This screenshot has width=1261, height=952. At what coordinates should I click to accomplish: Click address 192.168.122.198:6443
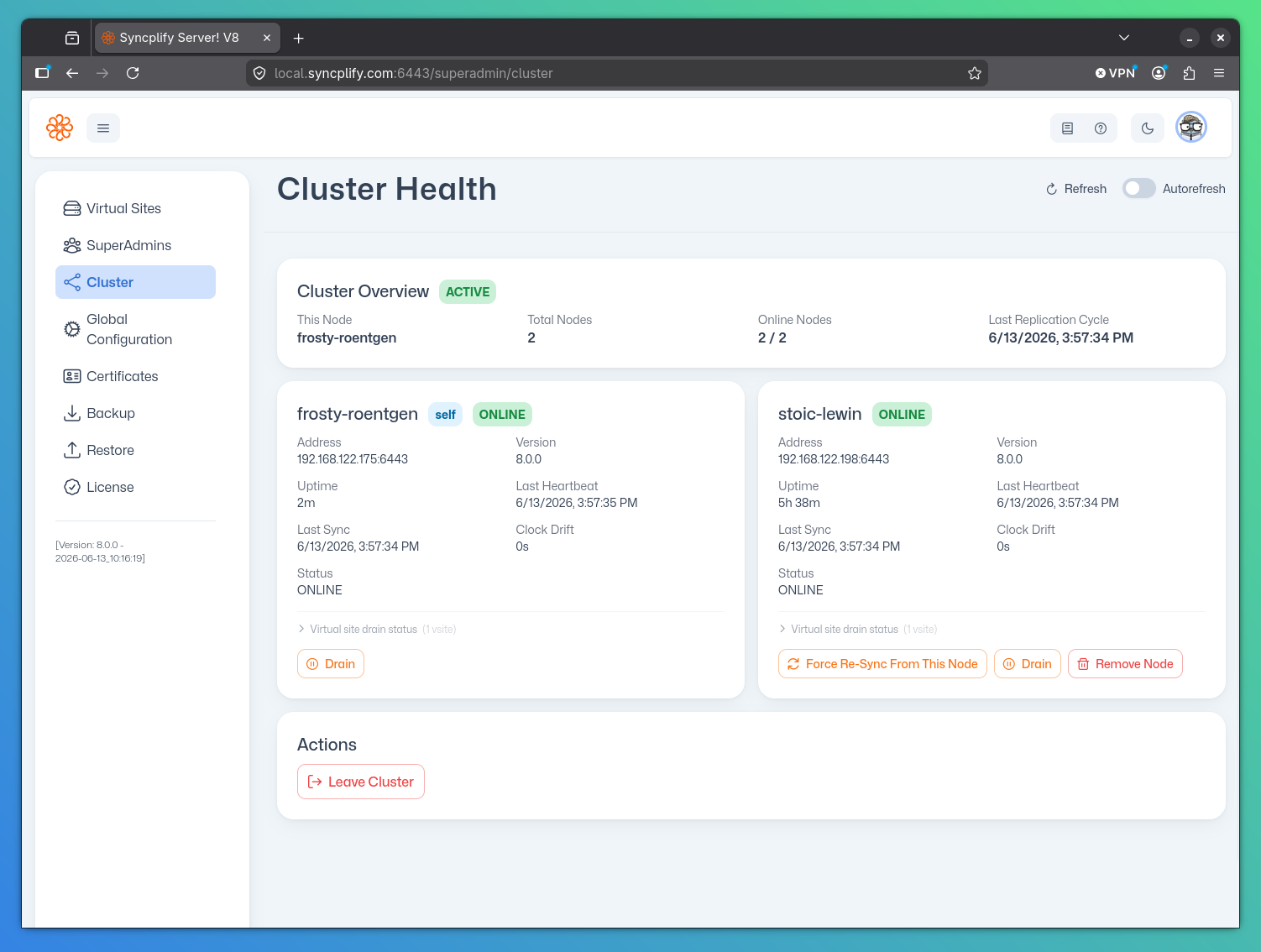click(834, 459)
